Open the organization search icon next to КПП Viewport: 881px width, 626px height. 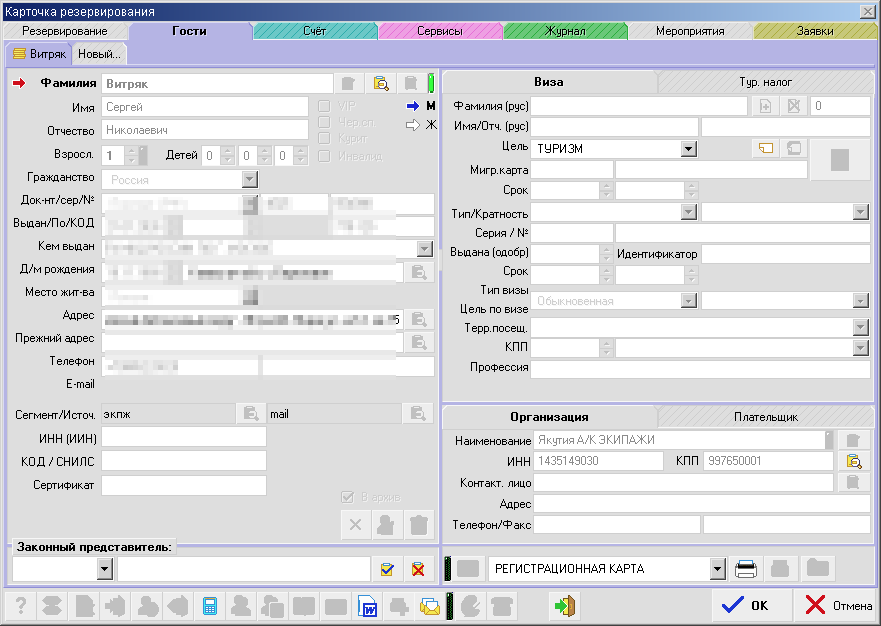[853, 461]
